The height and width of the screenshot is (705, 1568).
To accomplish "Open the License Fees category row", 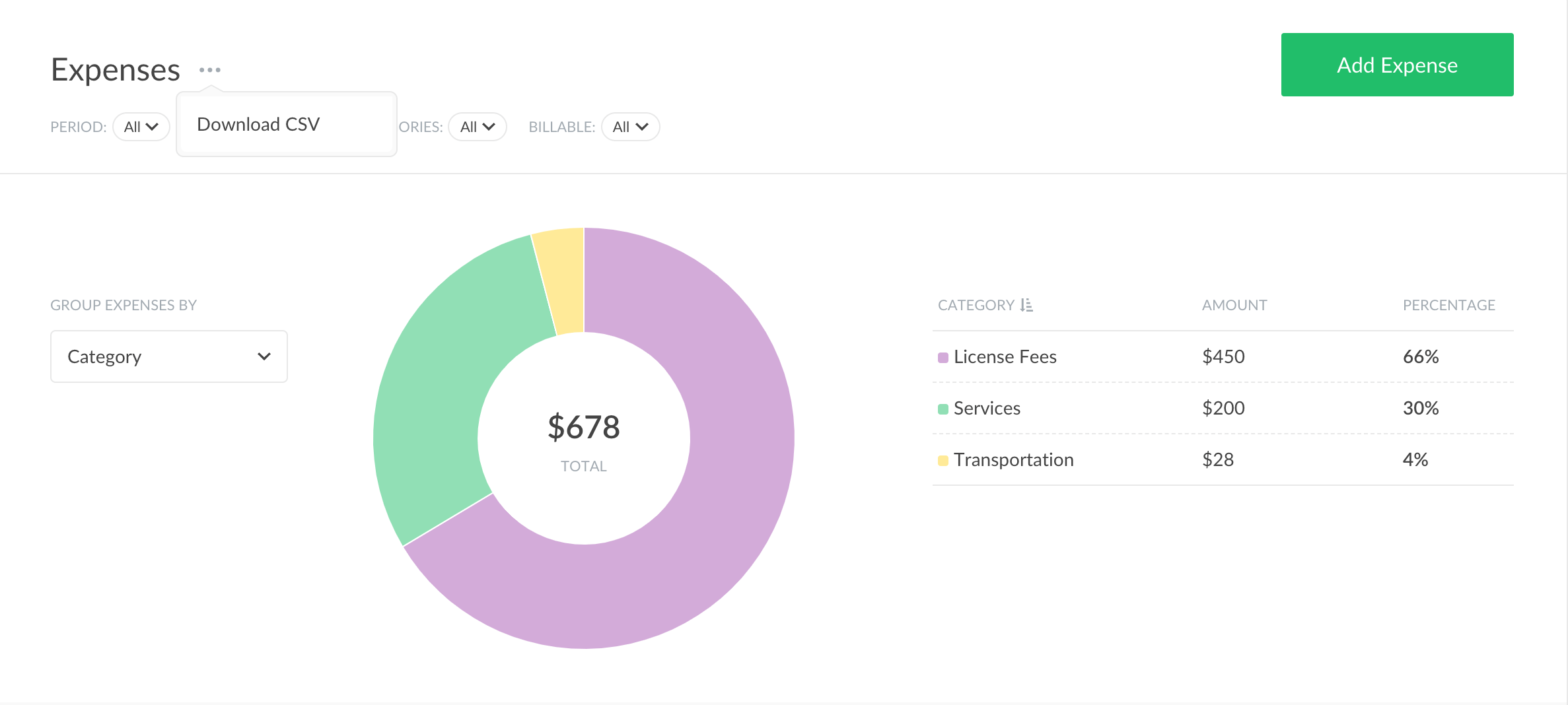I will coord(1005,357).
